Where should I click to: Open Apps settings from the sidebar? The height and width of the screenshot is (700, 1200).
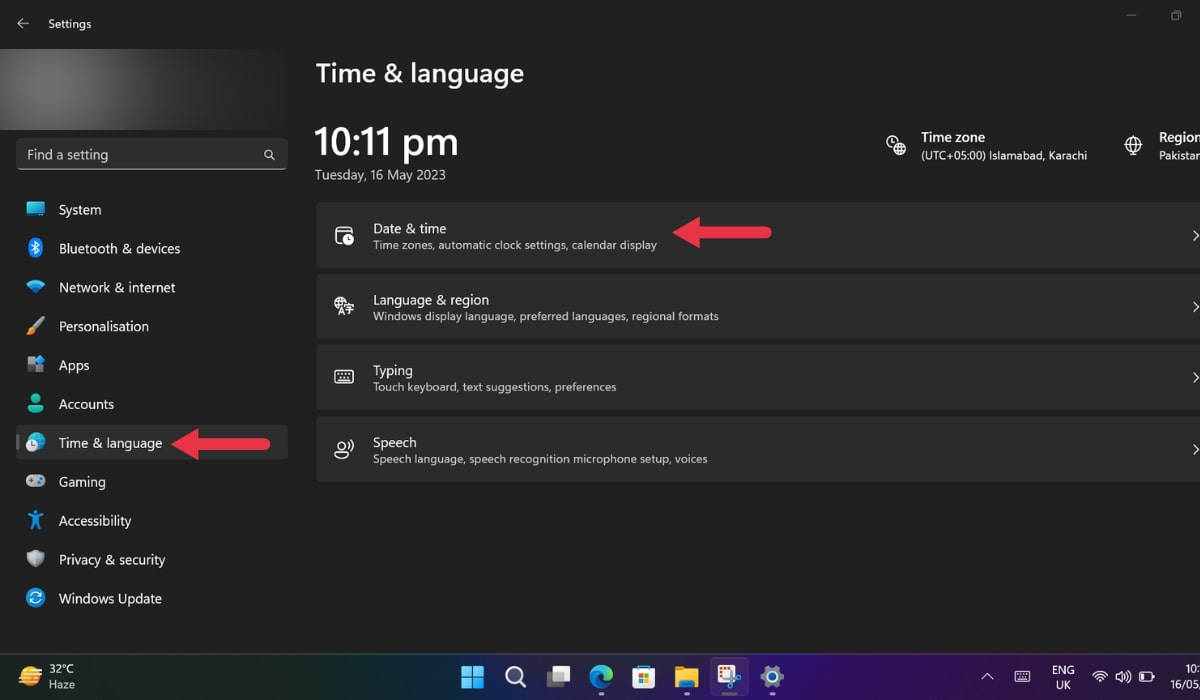coord(75,365)
